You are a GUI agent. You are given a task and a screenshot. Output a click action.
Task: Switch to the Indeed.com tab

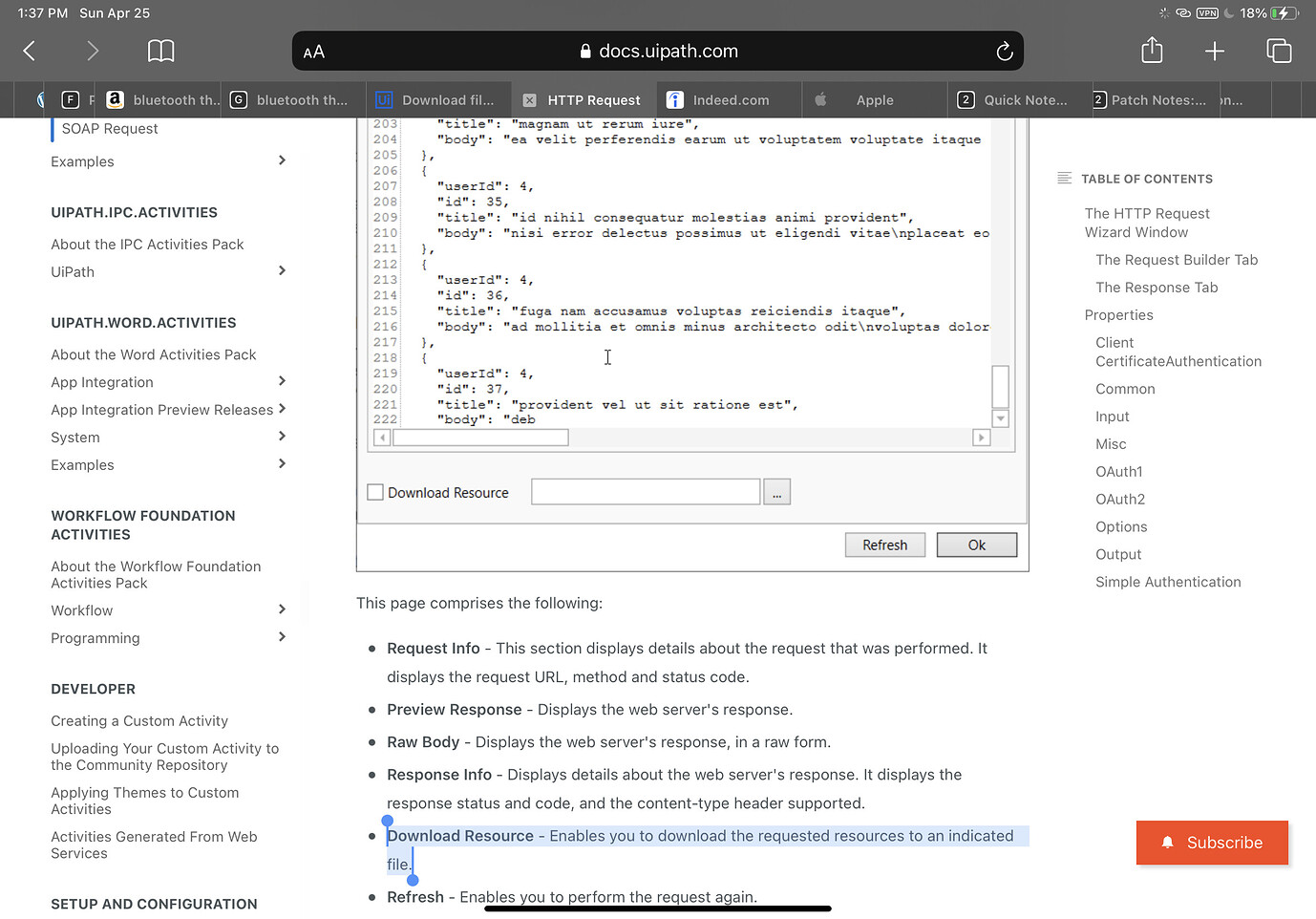tap(731, 100)
